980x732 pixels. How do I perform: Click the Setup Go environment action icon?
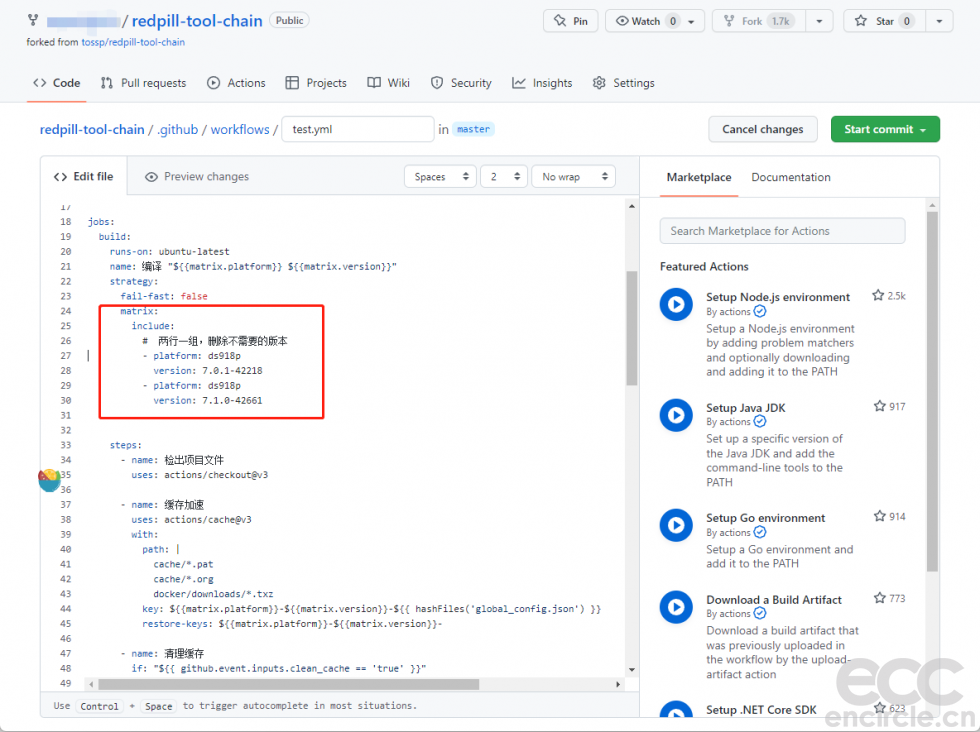click(676, 525)
